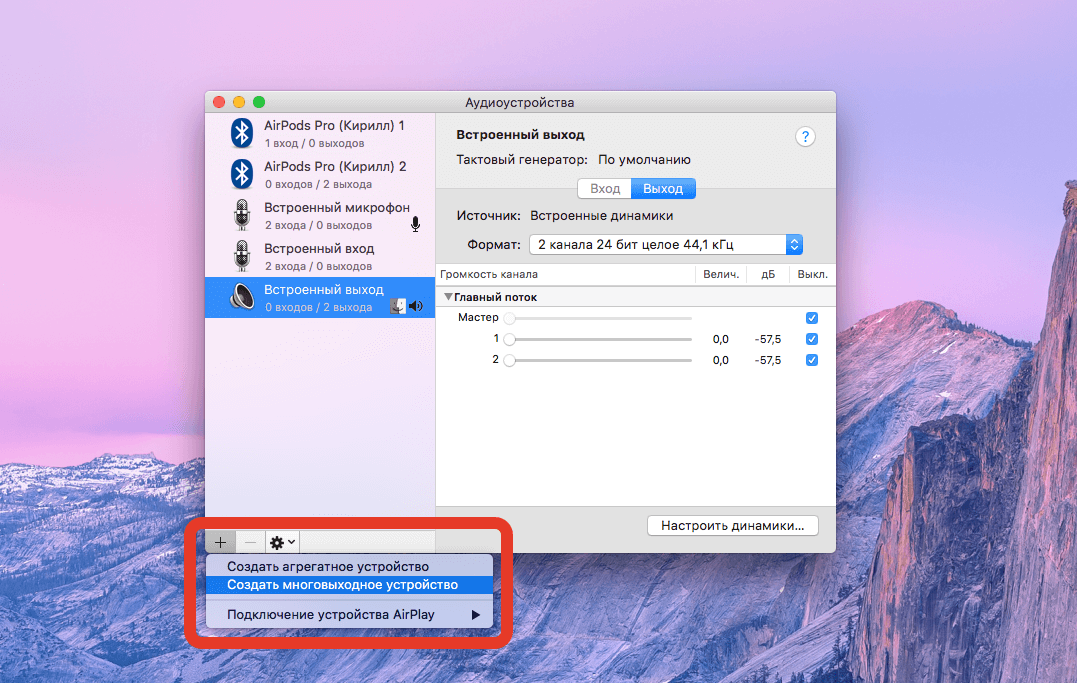Viewport: 1077px width, 683px height.
Task: Toggle mute checkbox for Мастер channel
Action: [811, 318]
